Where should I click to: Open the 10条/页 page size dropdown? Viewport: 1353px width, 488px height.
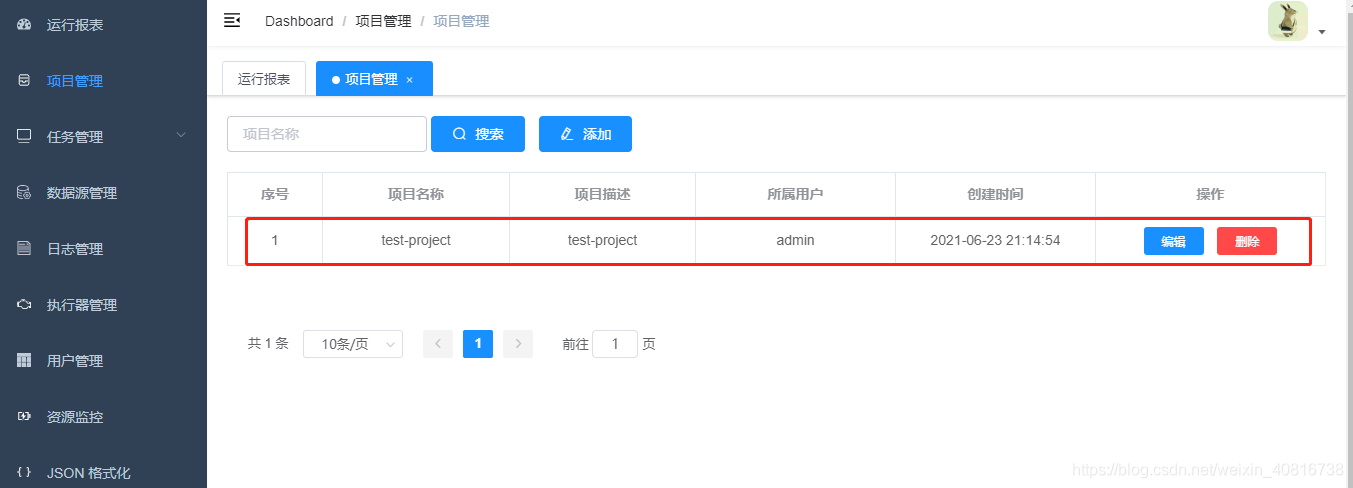pyautogui.click(x=353, y=344)
